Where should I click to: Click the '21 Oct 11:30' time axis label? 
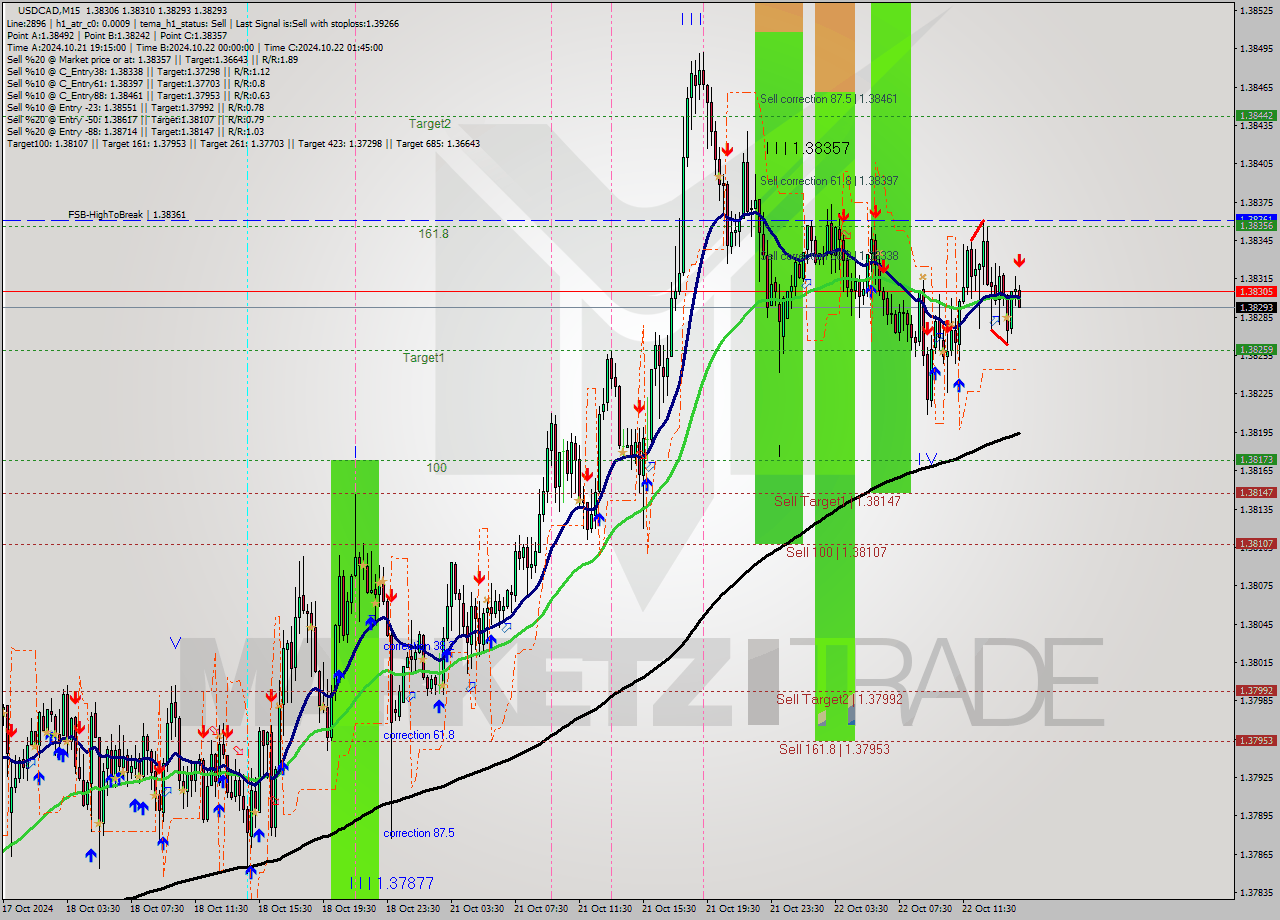point(604,909)
